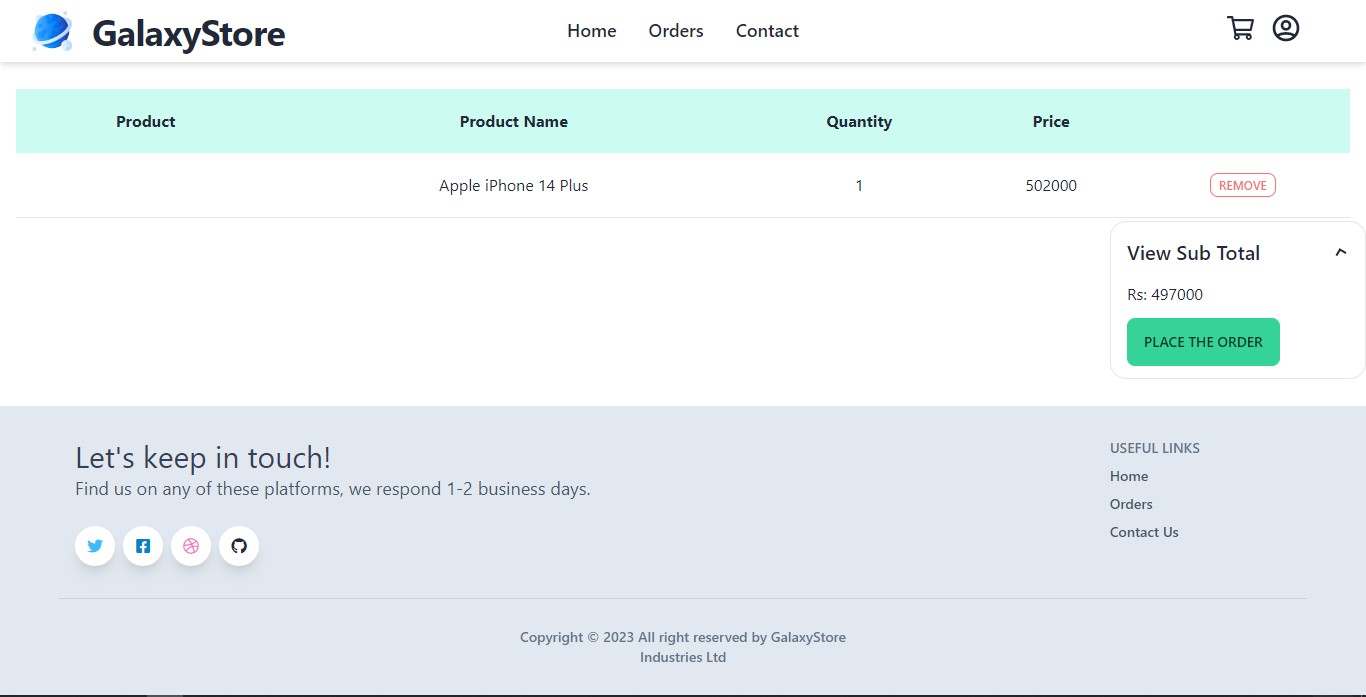Select the Orders navigation item

676,31
